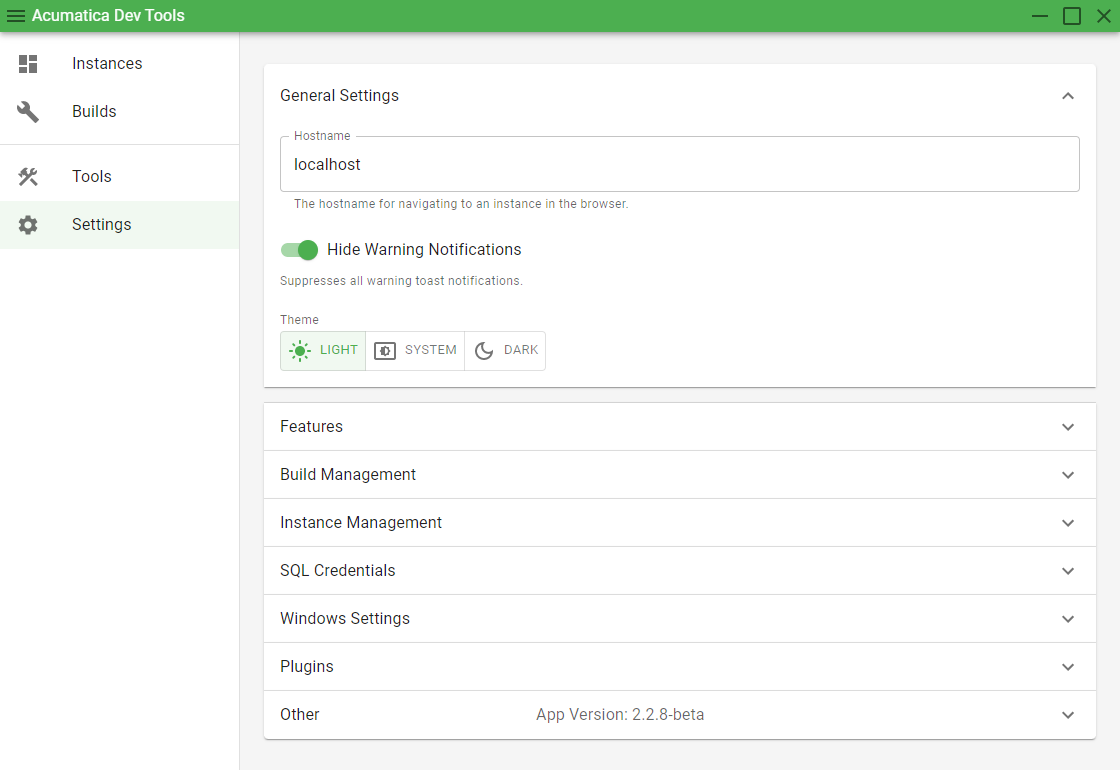The image size is (1120, 770).
Task: Open the hamburger navigation menu
Action: 16,16
